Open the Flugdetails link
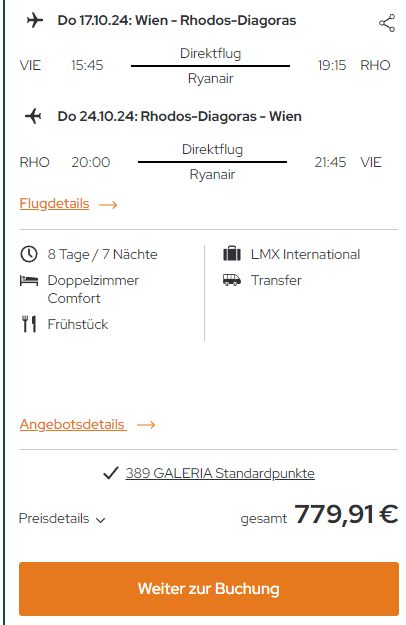The height and width of the screenshot is (625, 406). click(x=55, y=204)
